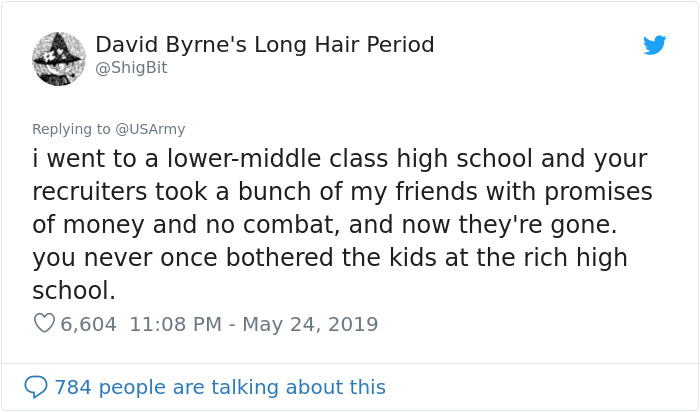Click the @ShigBit handle

131,68
